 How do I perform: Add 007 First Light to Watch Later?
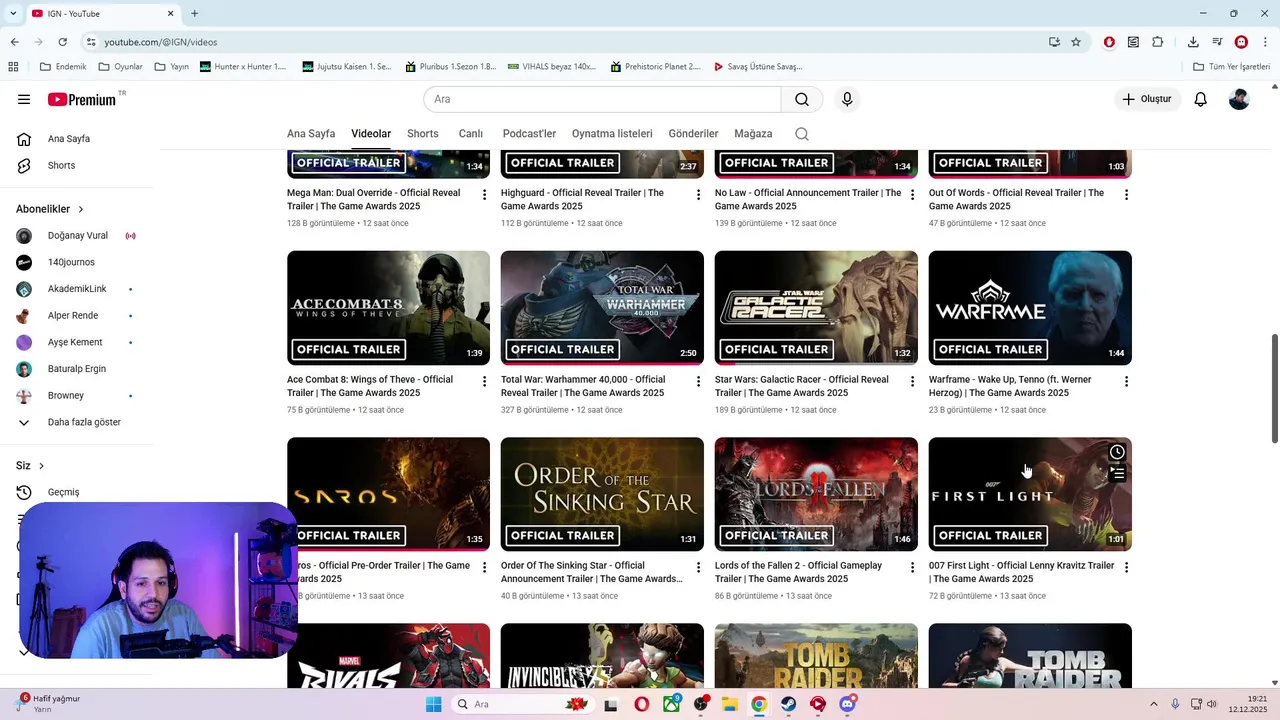pyautogui.click(x=1117, y=452)
